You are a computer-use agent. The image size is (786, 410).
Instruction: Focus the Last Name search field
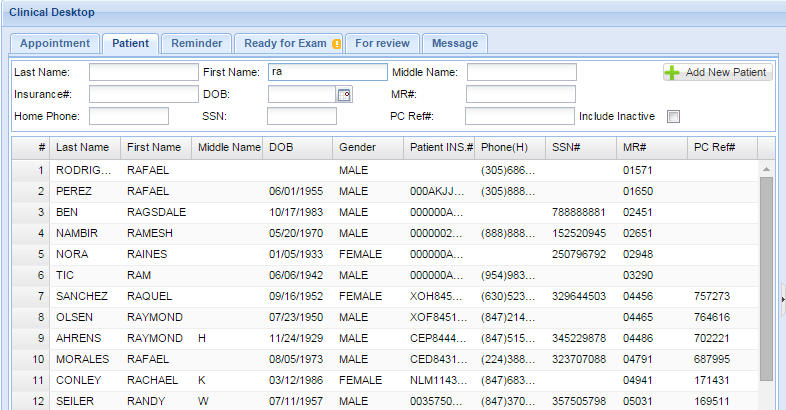(x=144, y=72)
